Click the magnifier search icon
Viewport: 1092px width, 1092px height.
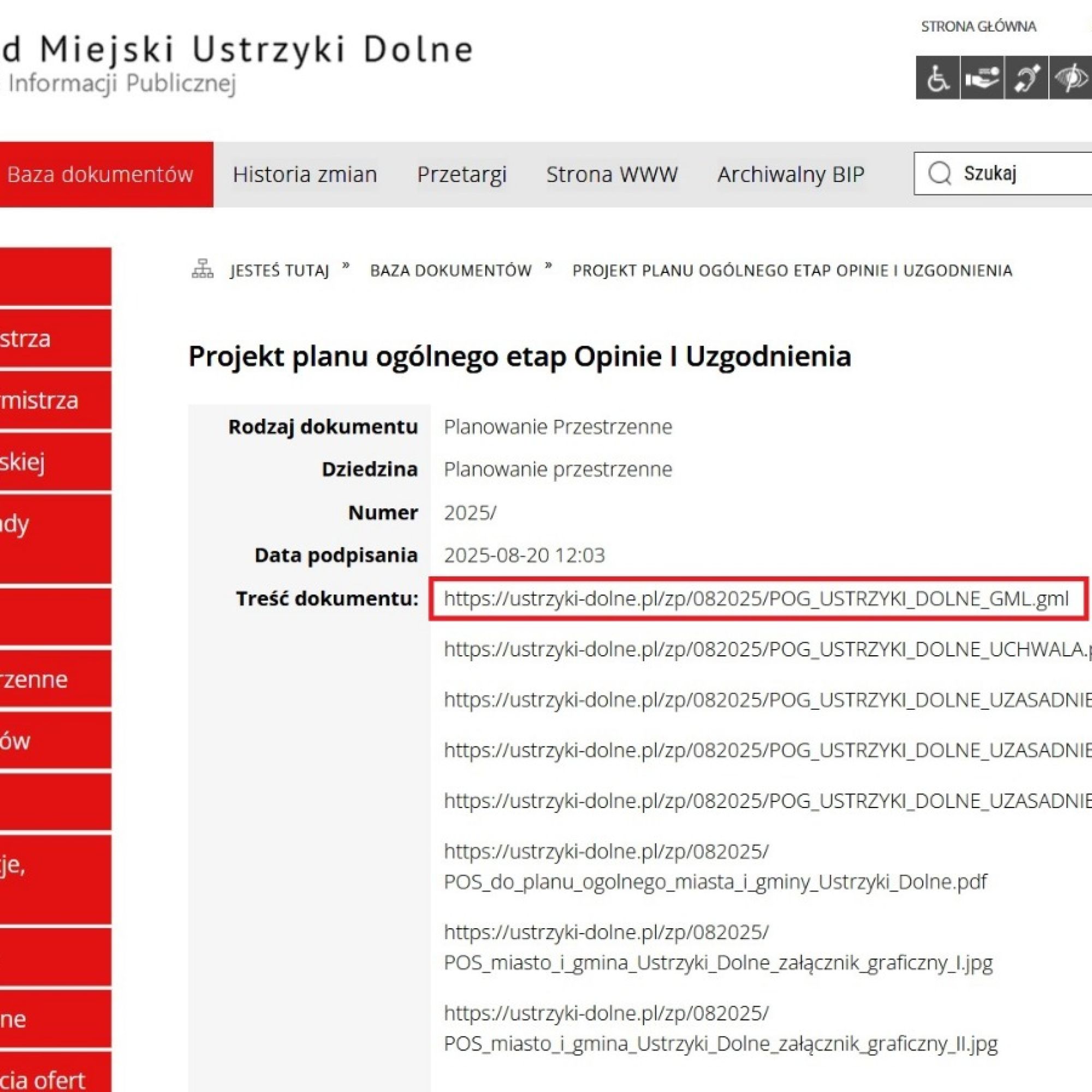939,174
